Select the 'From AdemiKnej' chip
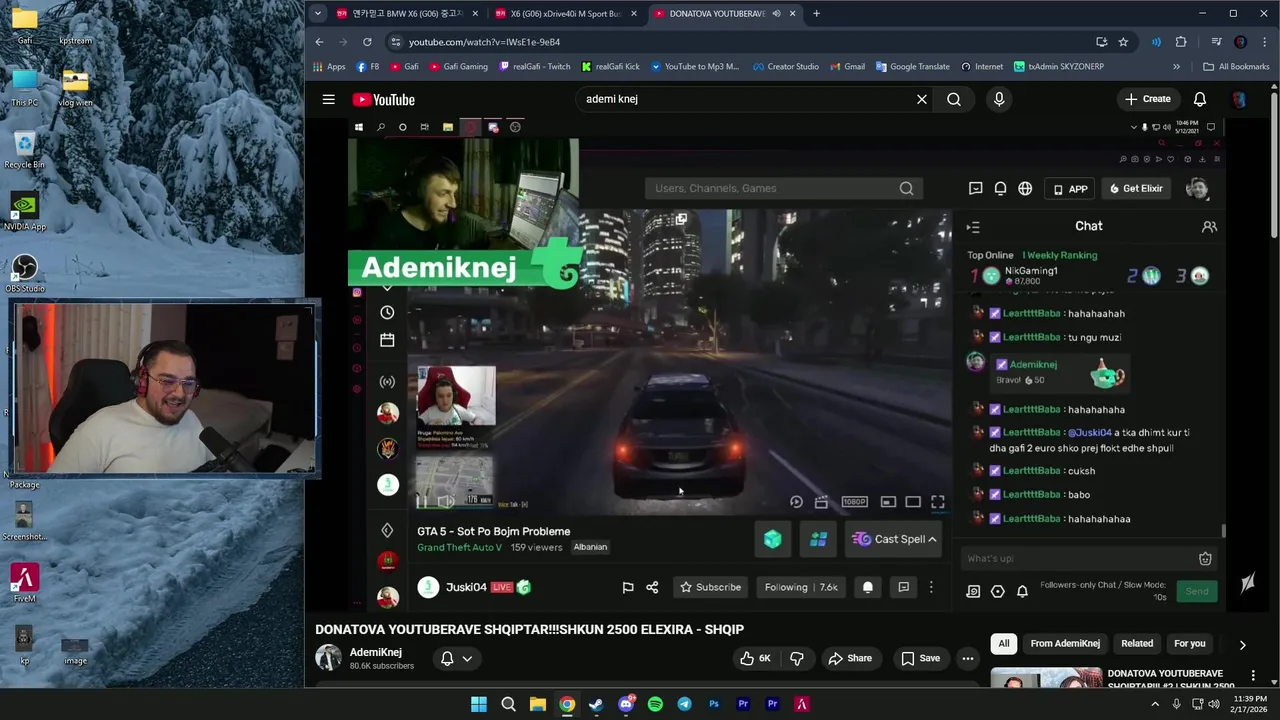1280x720 pixels. click(1065, 643)
